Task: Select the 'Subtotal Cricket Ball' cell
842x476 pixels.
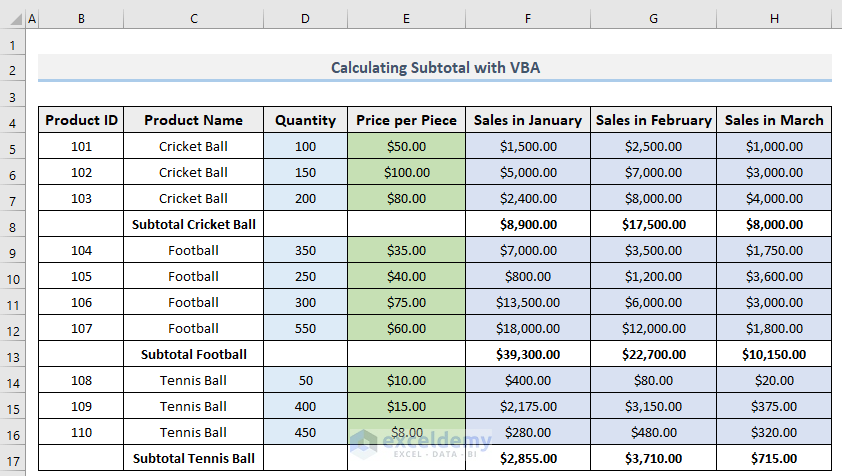Action: click(x=193, y=224)
